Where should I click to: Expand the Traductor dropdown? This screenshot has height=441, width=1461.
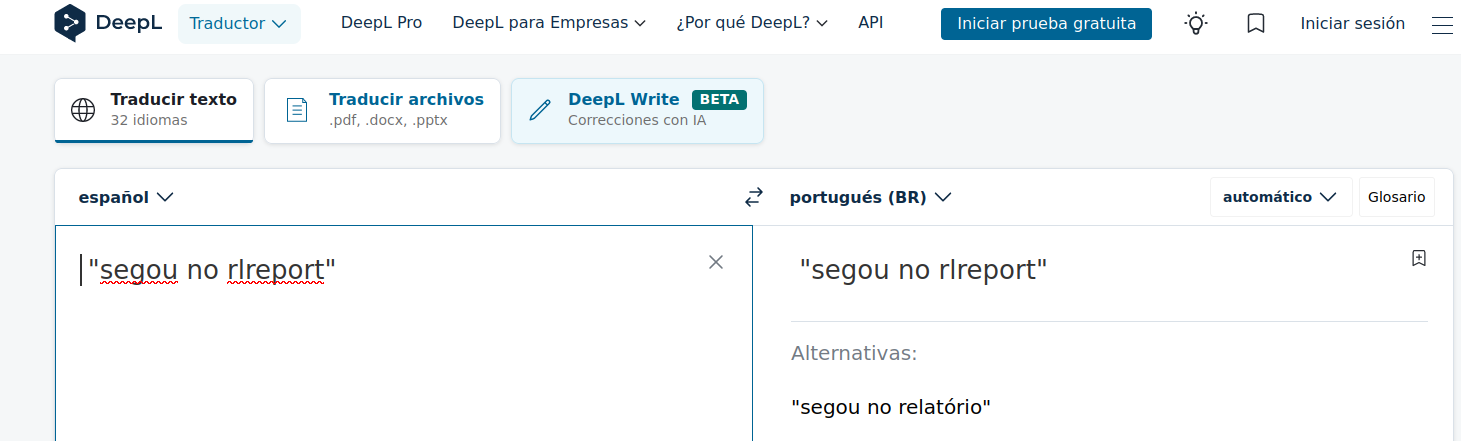239,23
